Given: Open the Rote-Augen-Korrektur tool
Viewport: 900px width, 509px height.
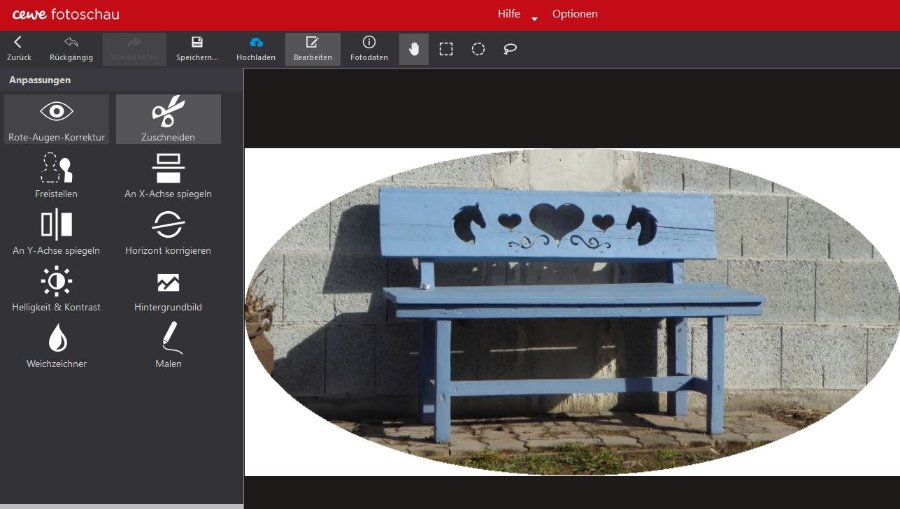Looking at the screenshot, I should point(56,119).
